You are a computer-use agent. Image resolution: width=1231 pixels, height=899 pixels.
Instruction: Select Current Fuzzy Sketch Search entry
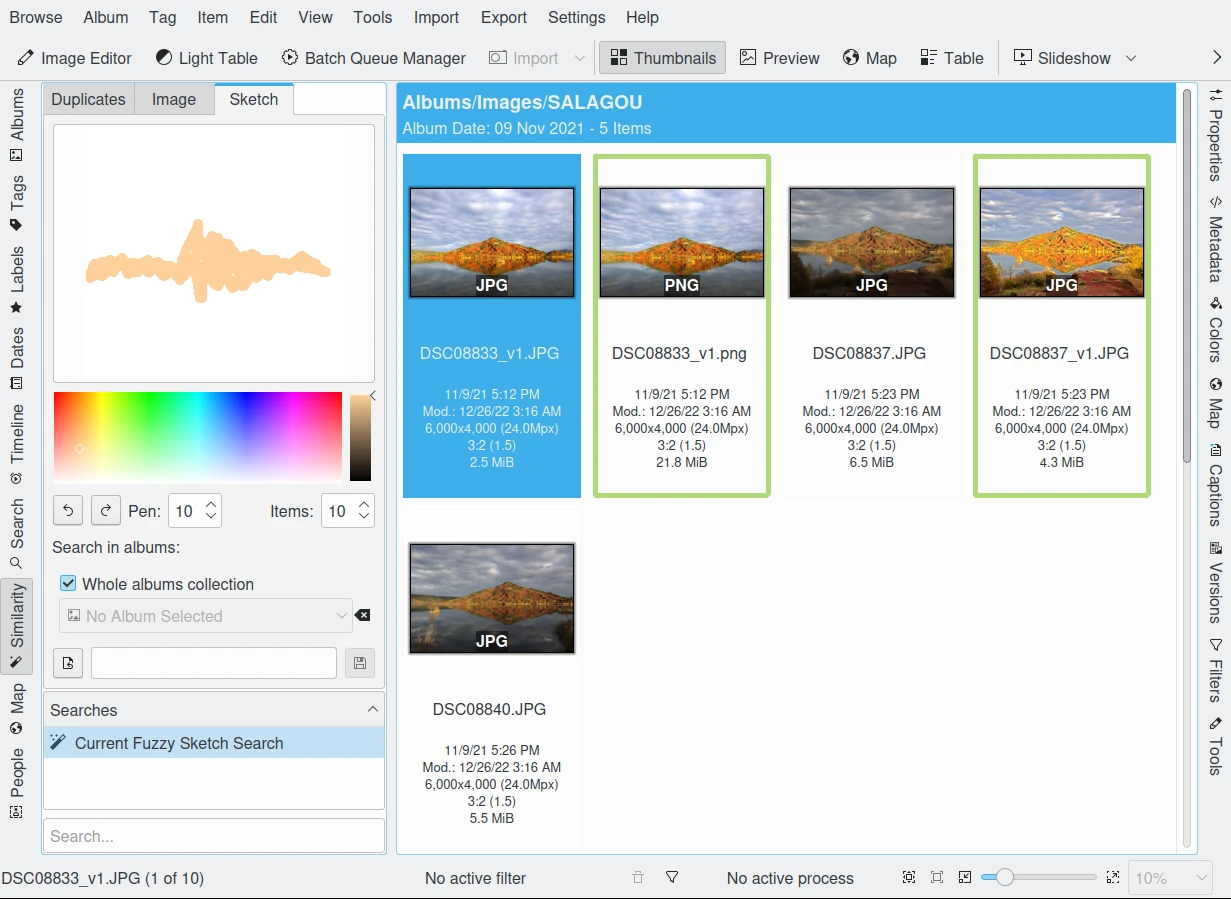pyautogui.click(x=179, y=743)
